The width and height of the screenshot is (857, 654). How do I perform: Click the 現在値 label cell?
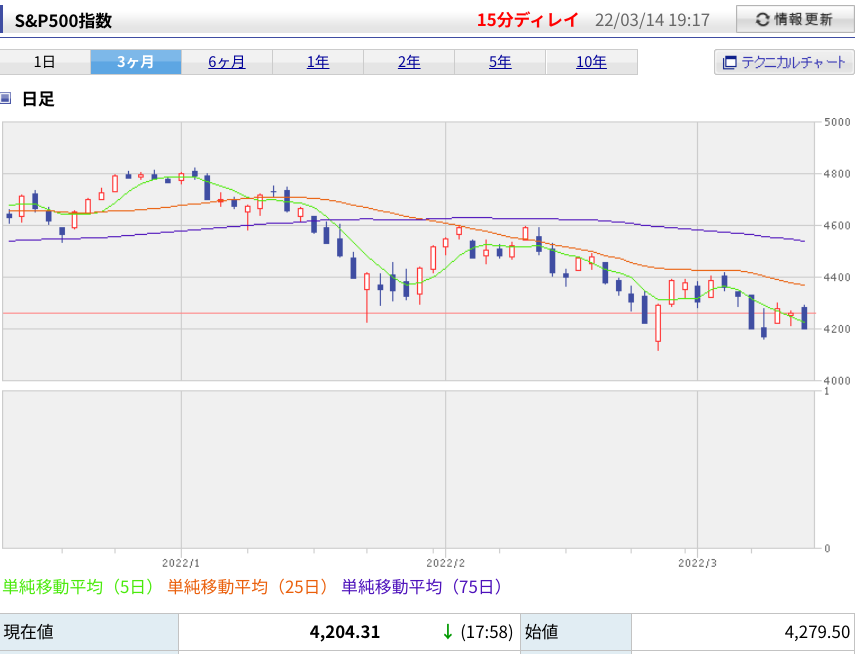tap(89, 632)
